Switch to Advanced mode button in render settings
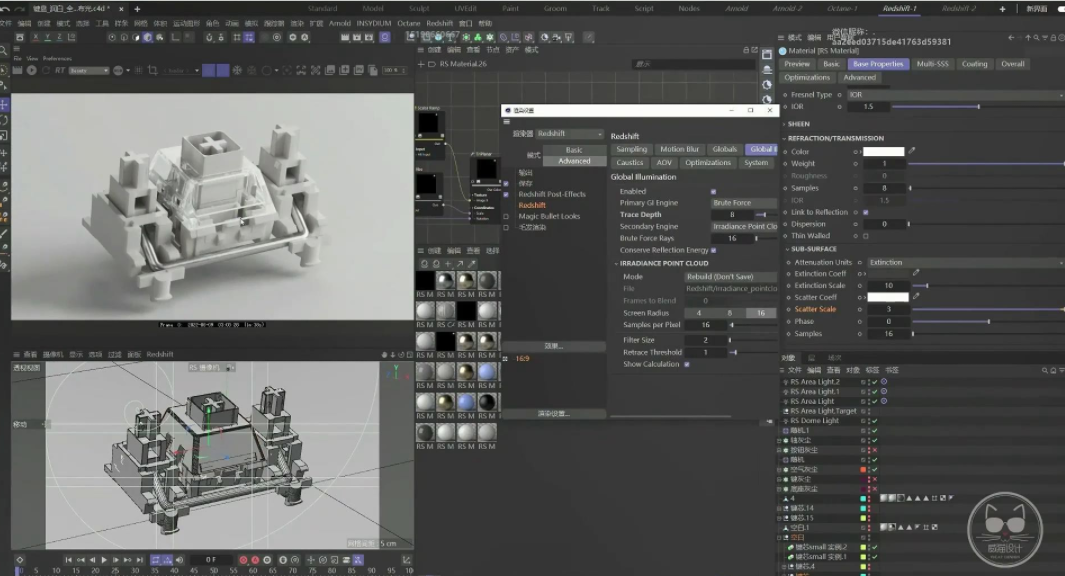This screenshot has width=1065, height=576. 574,161
